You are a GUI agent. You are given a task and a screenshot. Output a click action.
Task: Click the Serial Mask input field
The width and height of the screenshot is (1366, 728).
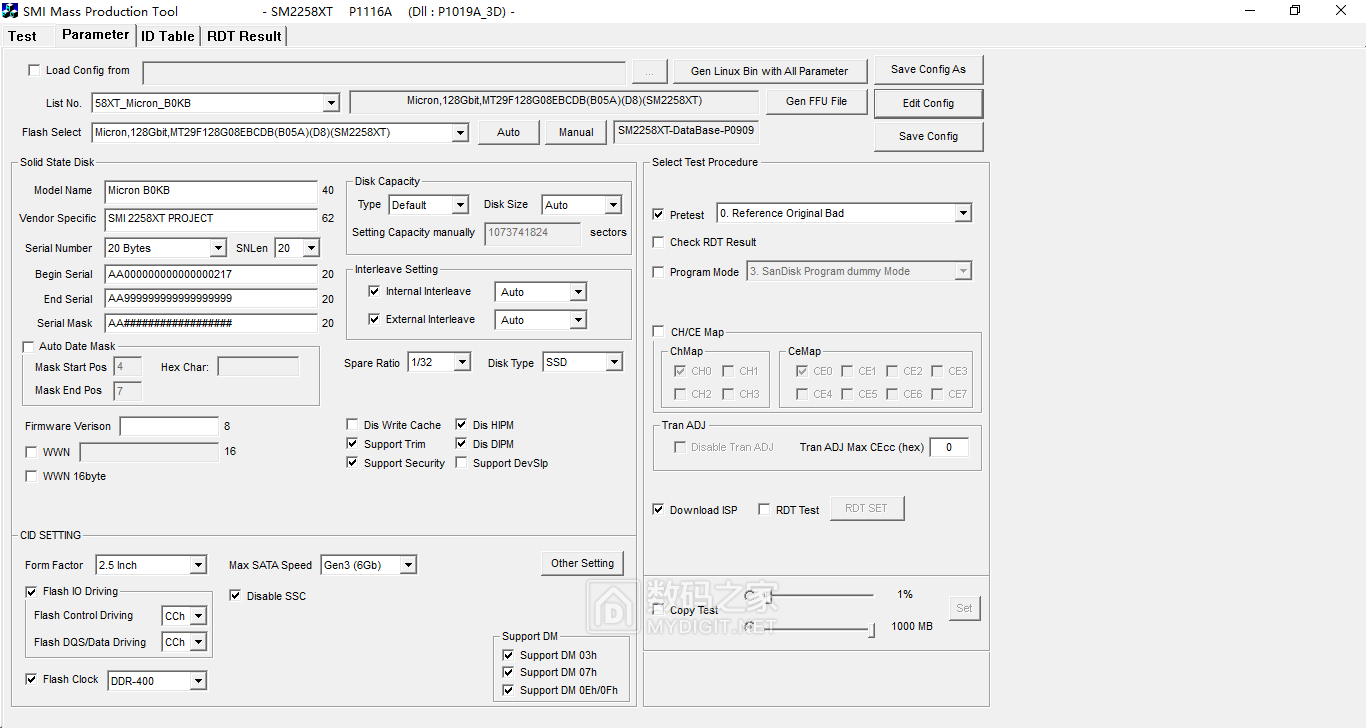211,323
